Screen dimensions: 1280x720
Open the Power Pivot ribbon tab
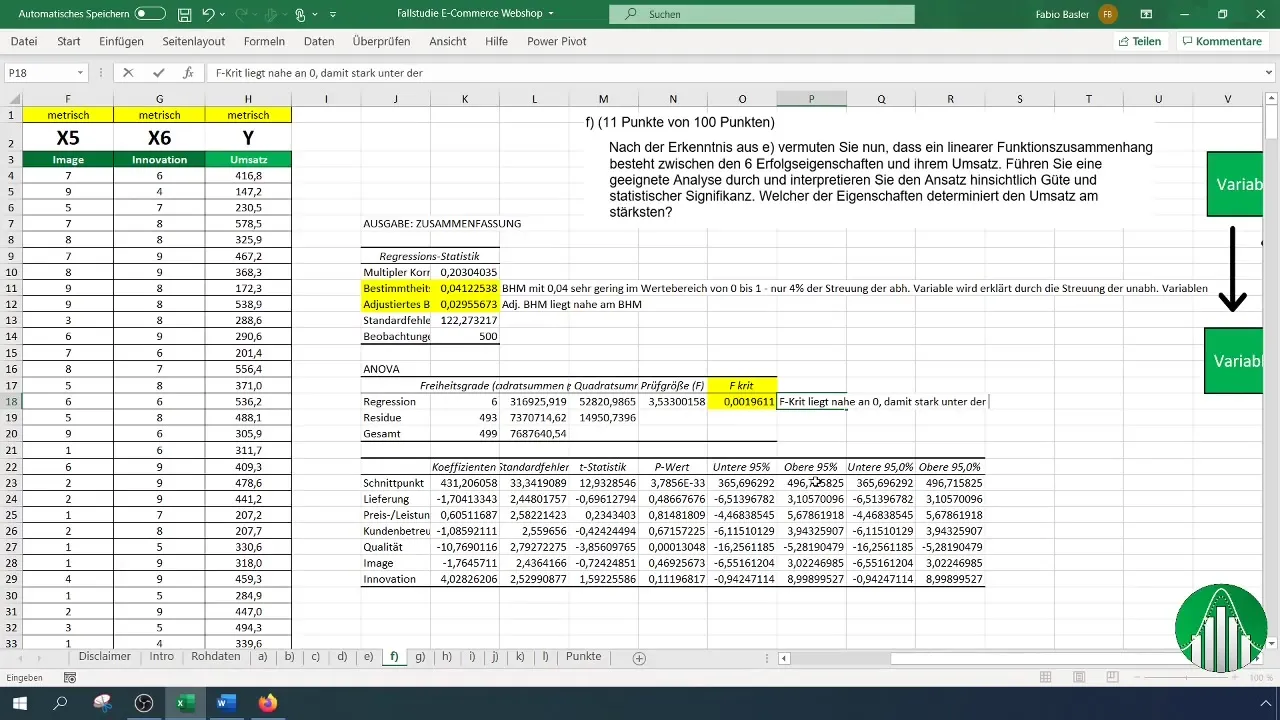[x=557, y=41]
